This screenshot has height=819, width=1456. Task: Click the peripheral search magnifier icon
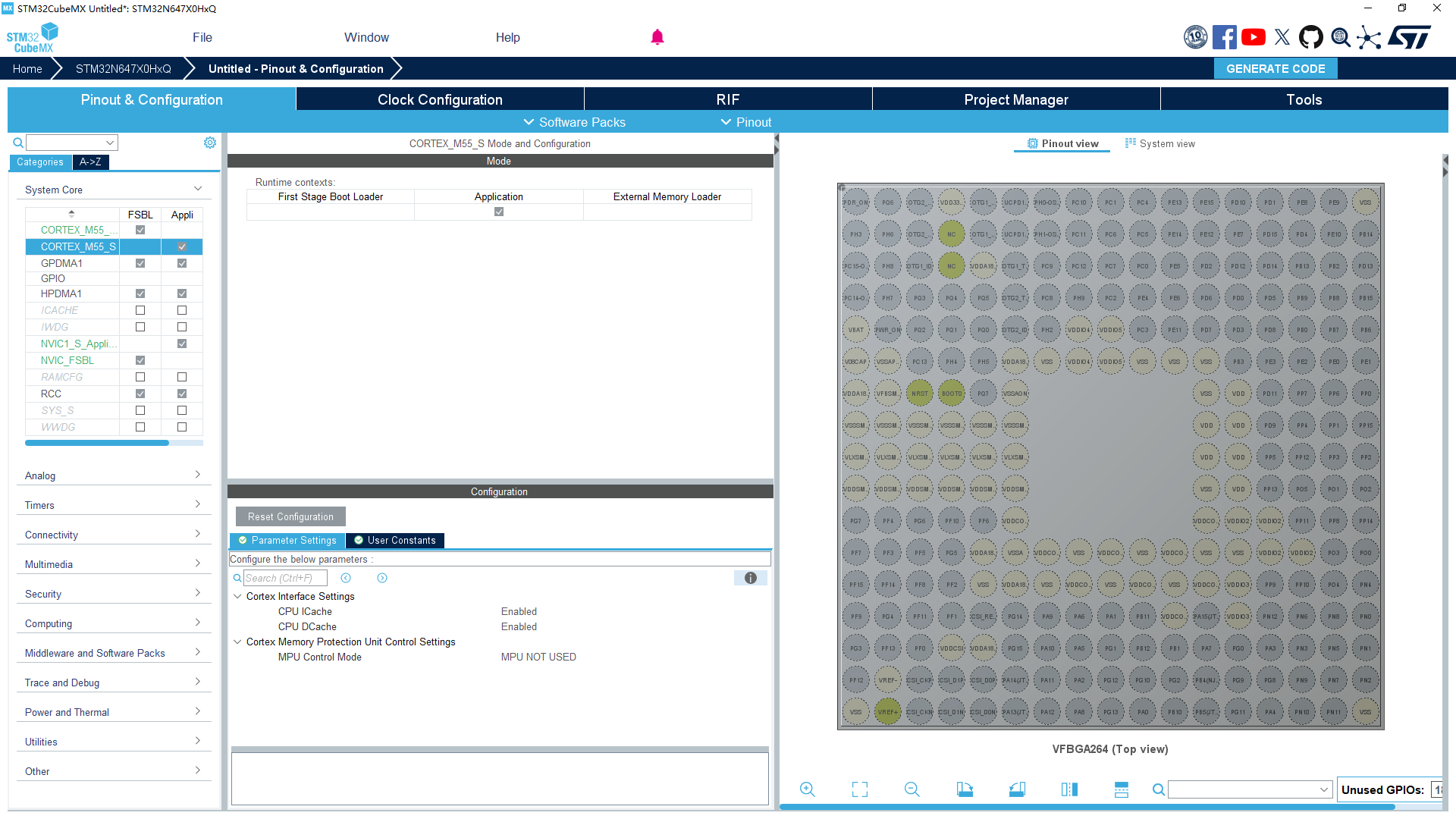click(17, 143)
